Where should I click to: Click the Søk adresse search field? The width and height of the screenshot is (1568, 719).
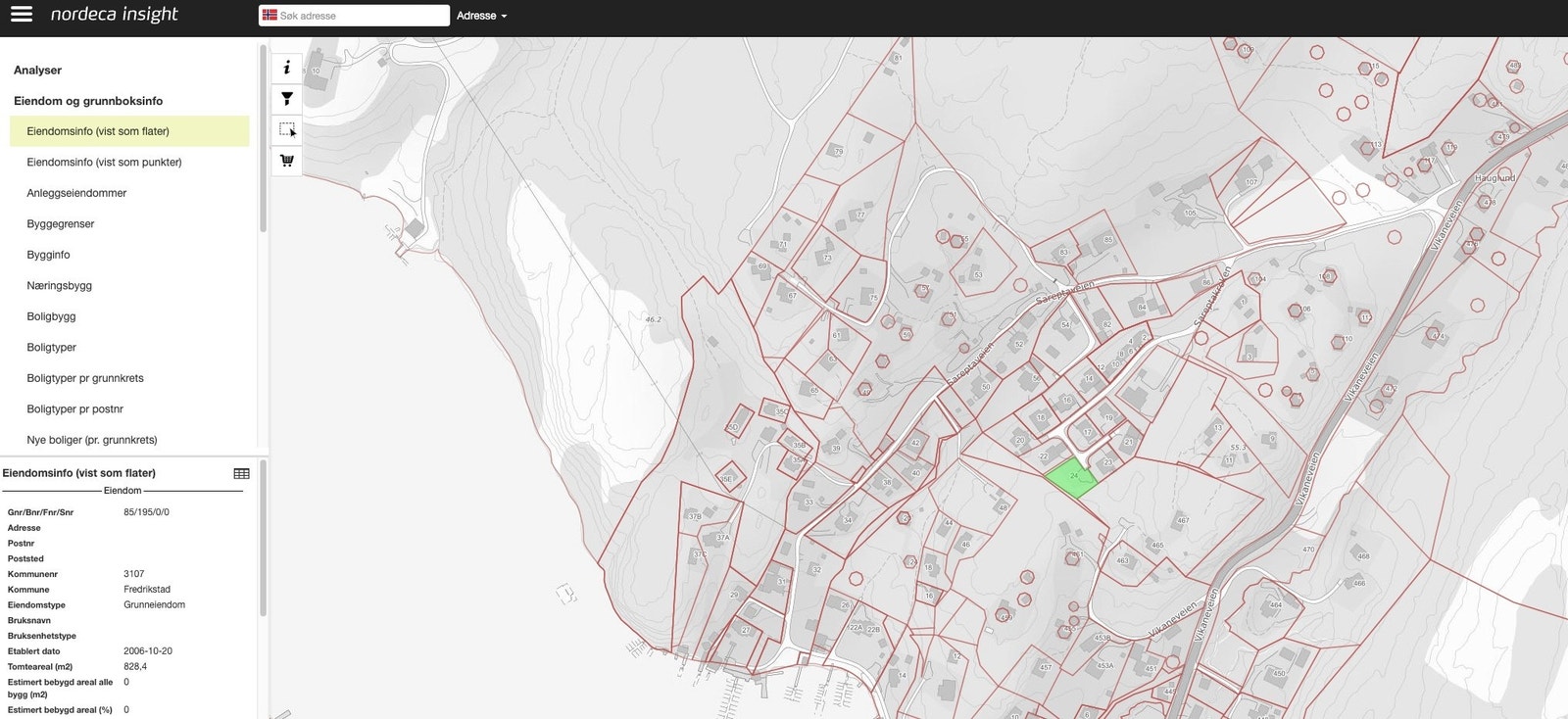361,16
